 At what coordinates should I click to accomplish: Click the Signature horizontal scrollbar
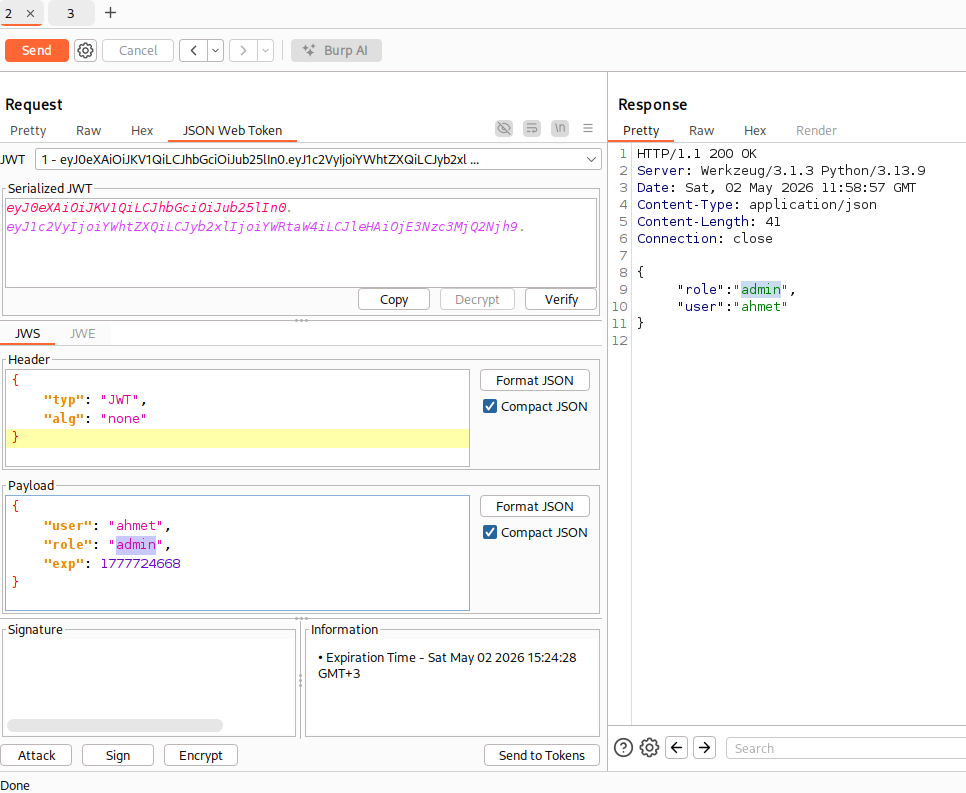(x=115, y=725)
